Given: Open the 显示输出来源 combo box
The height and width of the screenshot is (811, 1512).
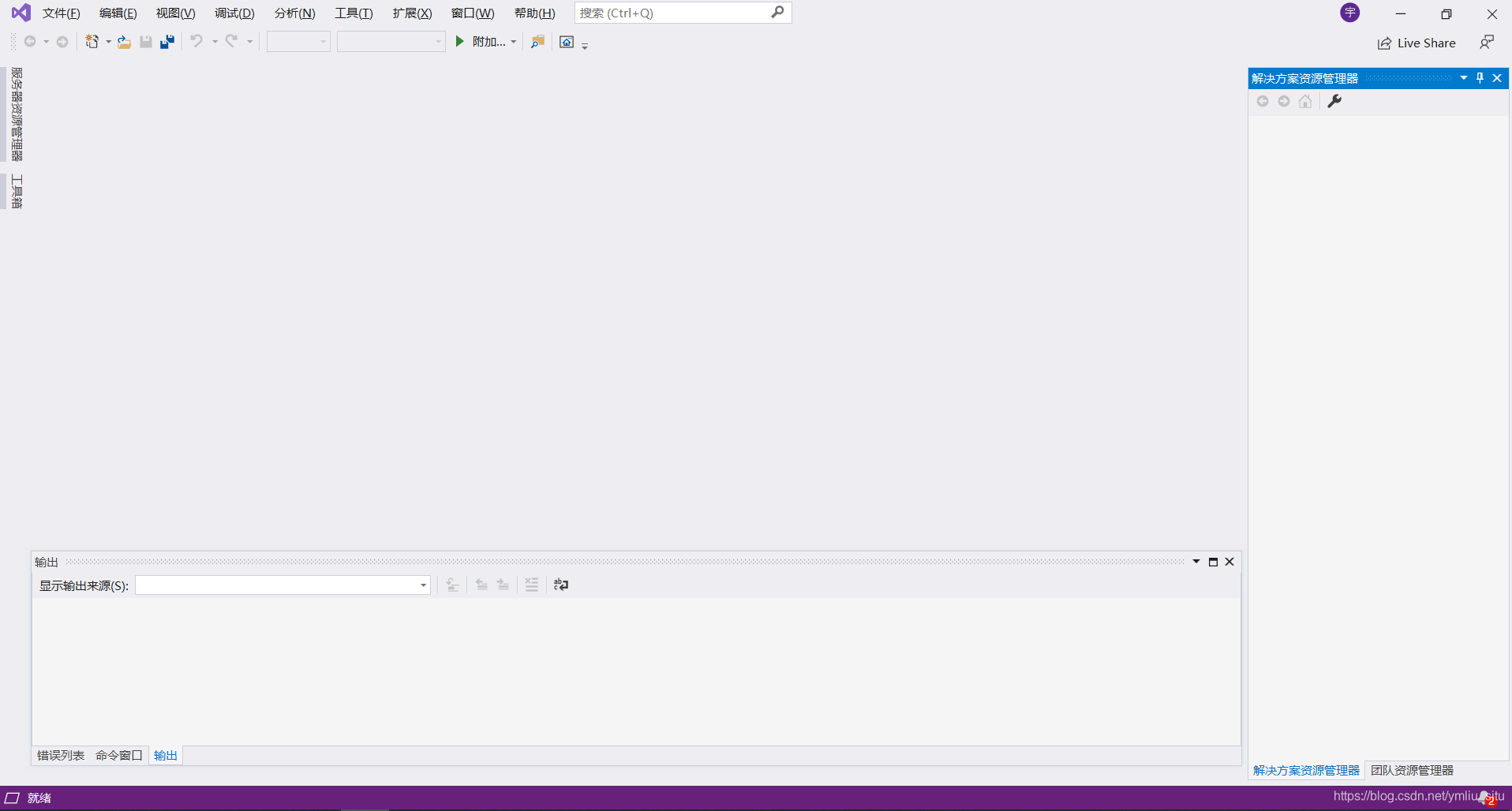Looking at the screenshot, I should [x=283, y=585].
